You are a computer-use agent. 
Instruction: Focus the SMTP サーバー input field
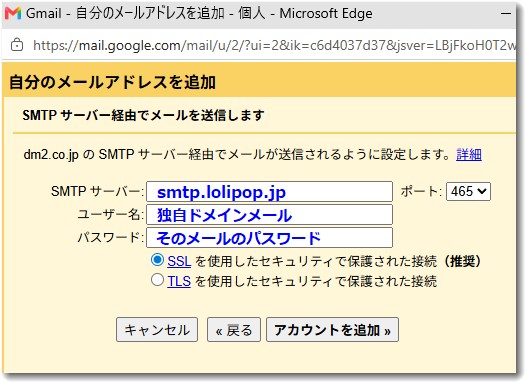(x=270, y=192)
